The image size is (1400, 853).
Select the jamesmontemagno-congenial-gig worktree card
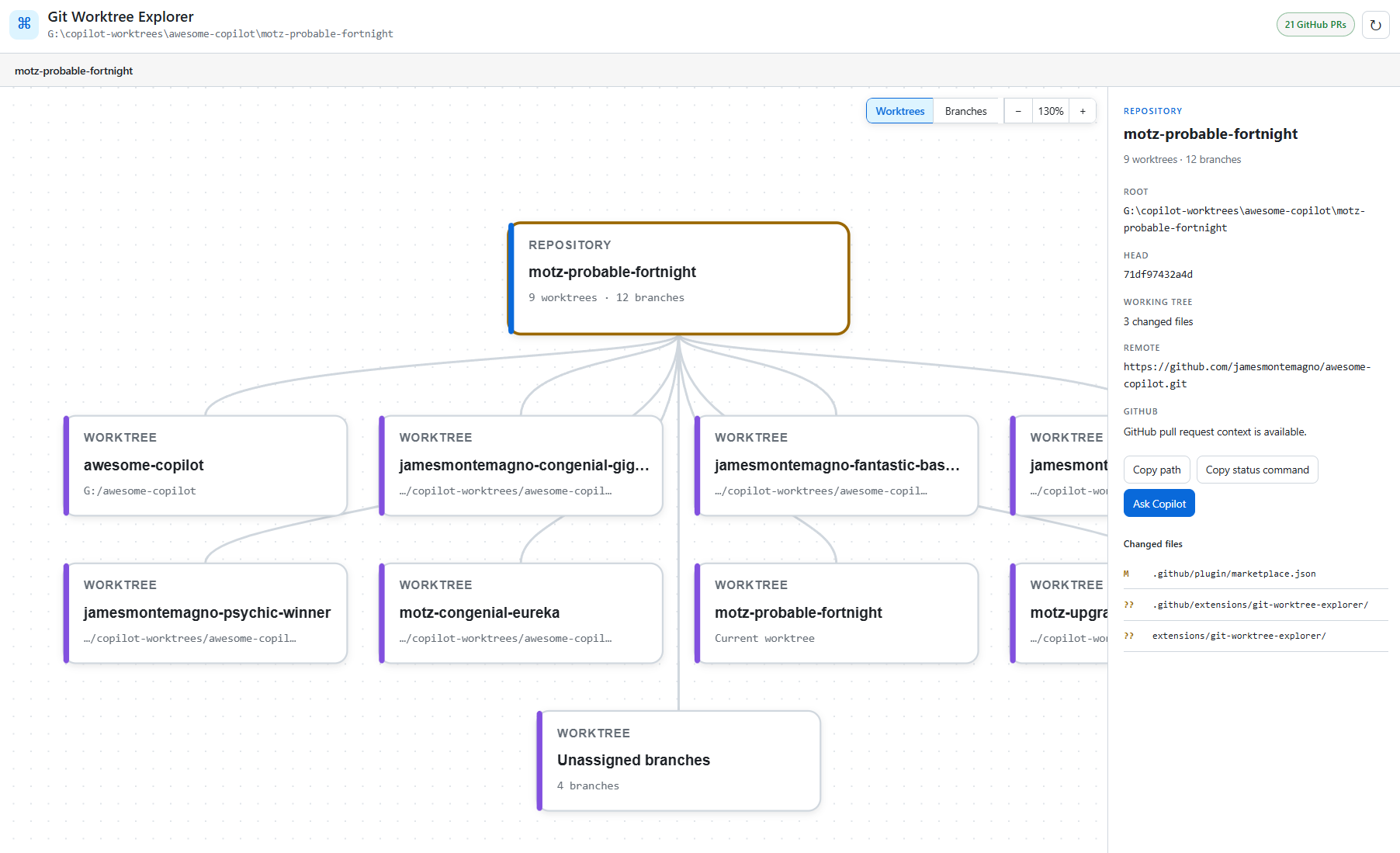tap(521, 466)
